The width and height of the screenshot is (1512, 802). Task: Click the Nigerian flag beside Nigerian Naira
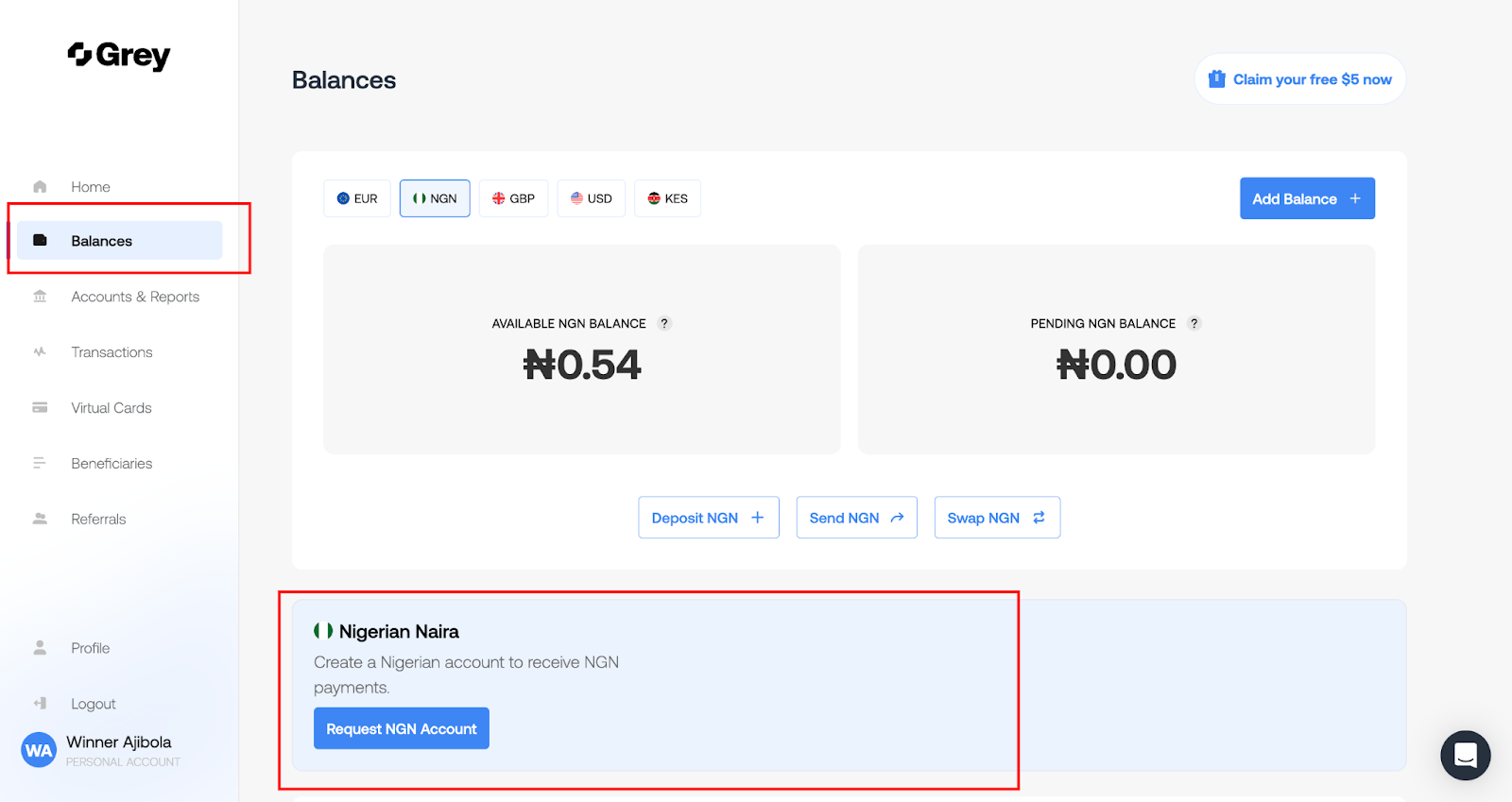(x=323, y=630)
